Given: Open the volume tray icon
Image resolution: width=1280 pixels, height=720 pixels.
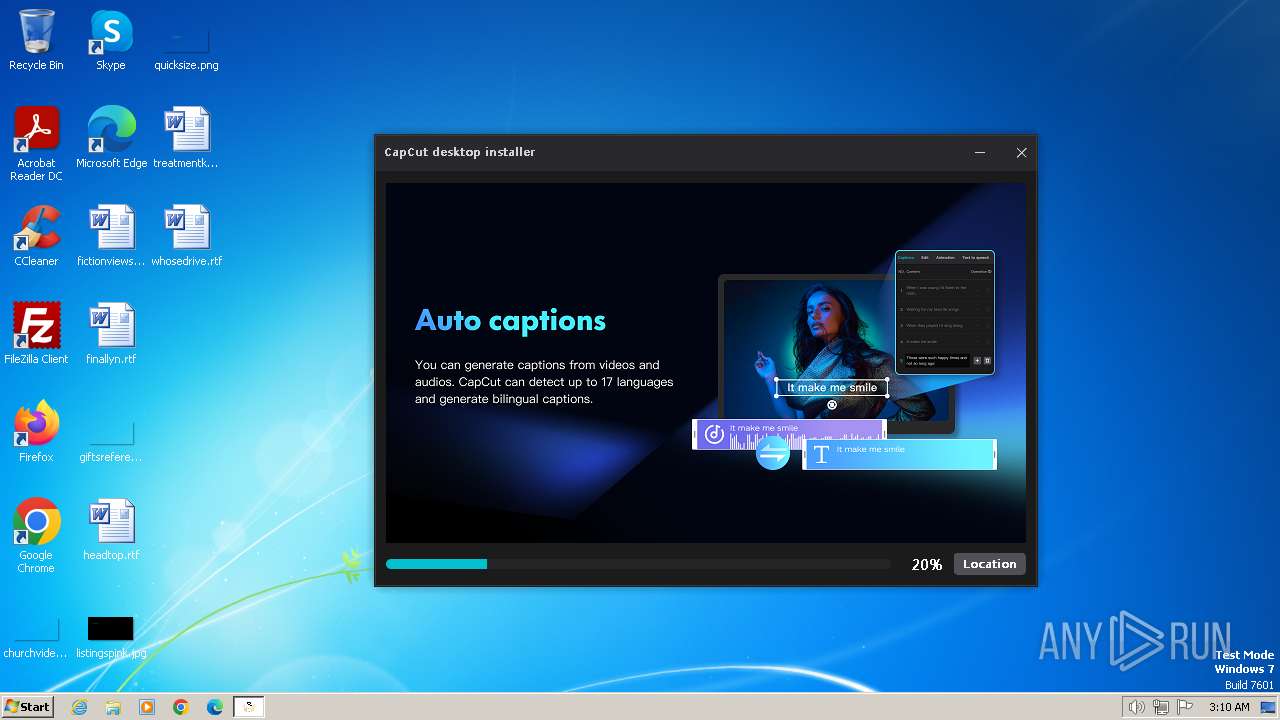Looking at the screenshot, I should point(1137,707).
